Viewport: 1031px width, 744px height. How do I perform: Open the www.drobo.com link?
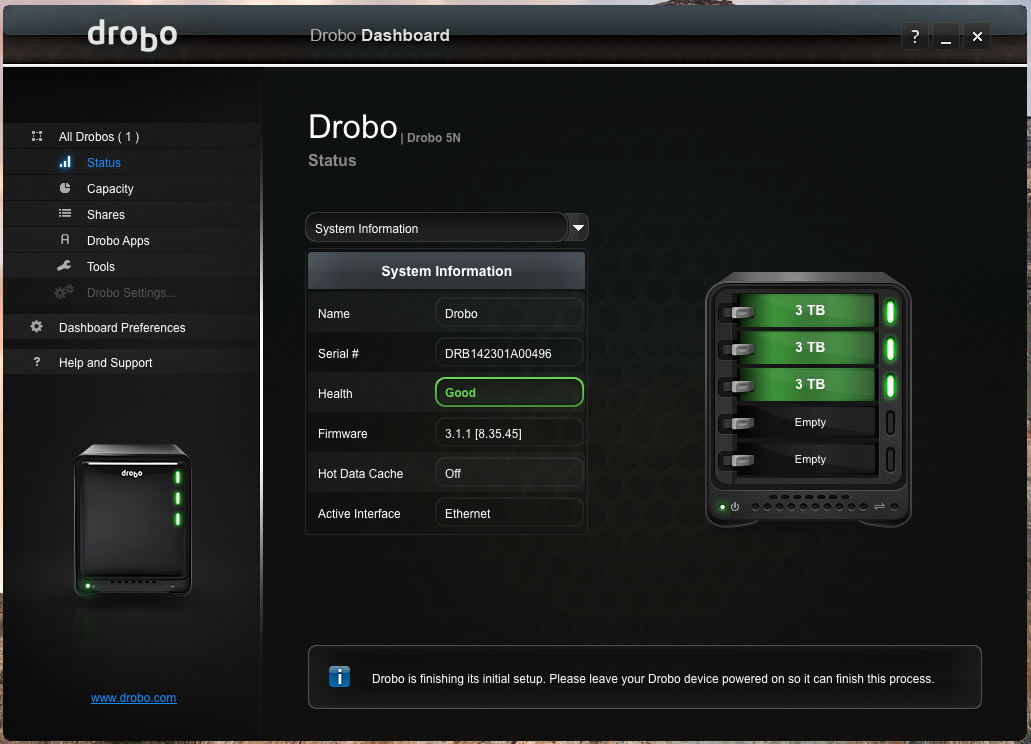pyautogui.click(x=133, y=698)
